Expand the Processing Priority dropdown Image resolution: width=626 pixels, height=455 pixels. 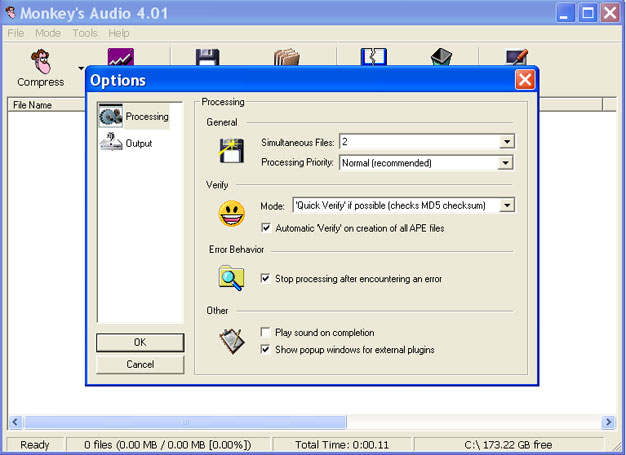pos(506,163)
